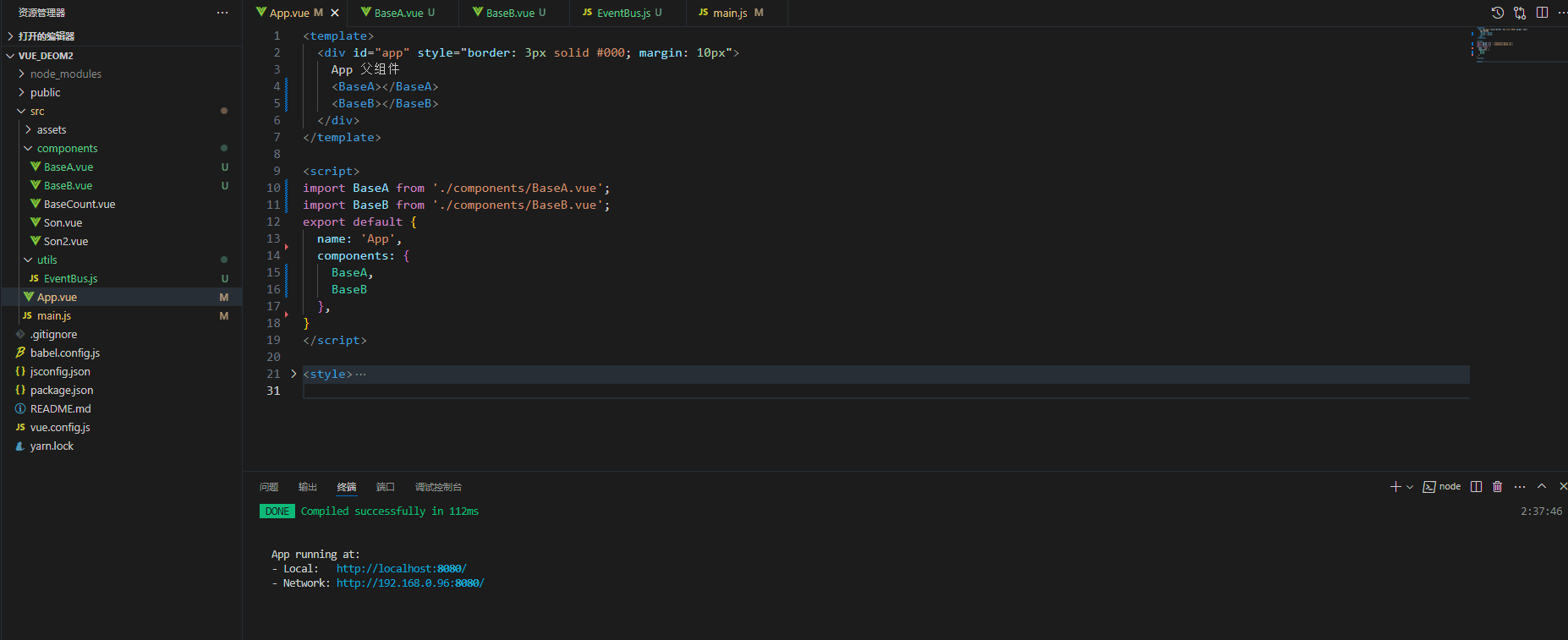Open BaseCount.vue in the explorer
Viewport: 1568px width, 640px height.
click(x=122, y=205)
